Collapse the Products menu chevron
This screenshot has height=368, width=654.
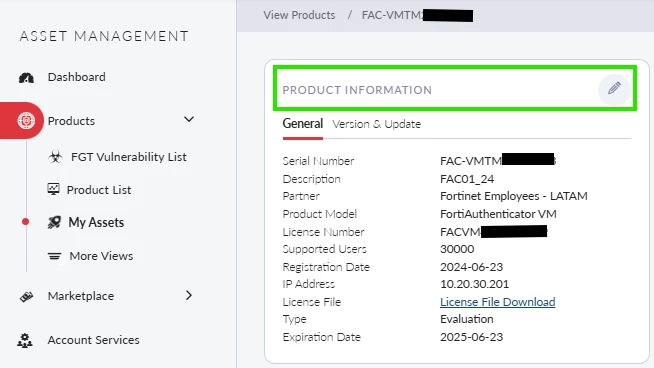pos(189,120)
